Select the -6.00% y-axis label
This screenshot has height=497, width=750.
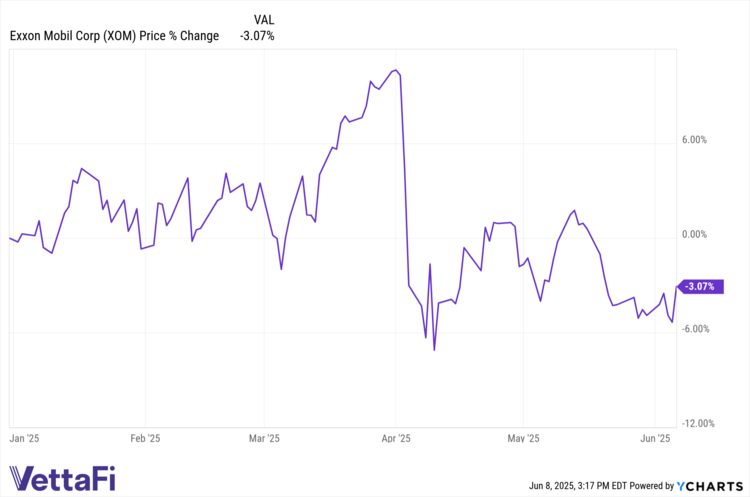[695, 329]
